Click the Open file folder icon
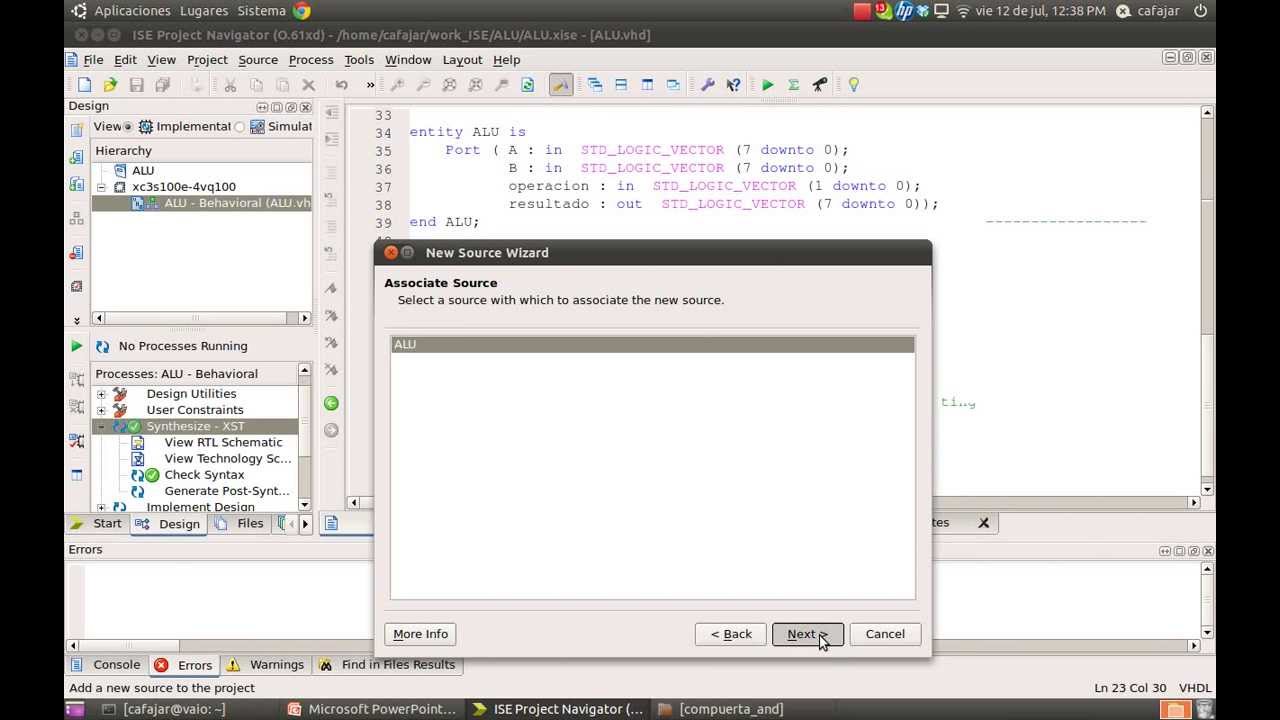 110,85
